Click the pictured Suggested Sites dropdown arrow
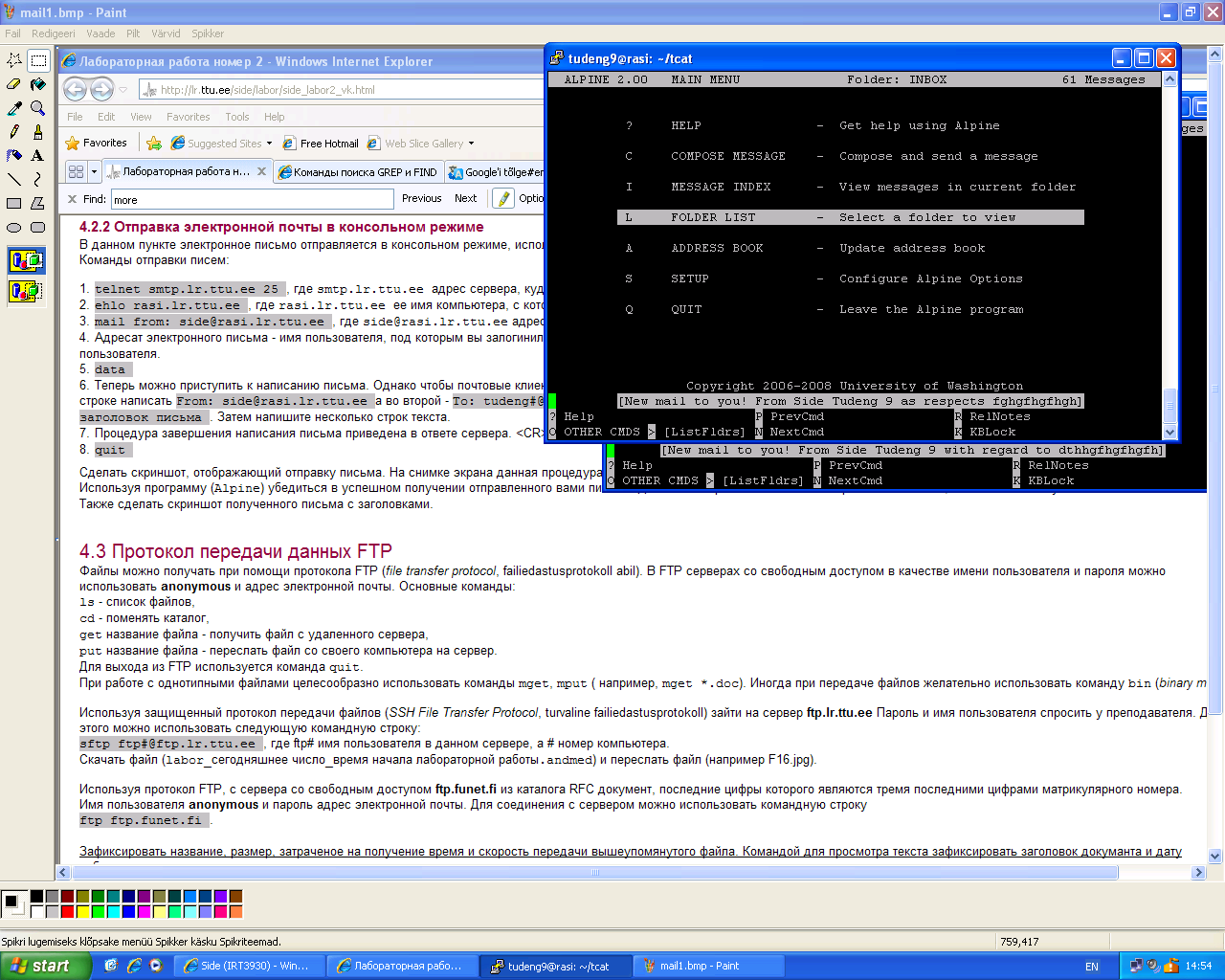 [x=270, y=144]
